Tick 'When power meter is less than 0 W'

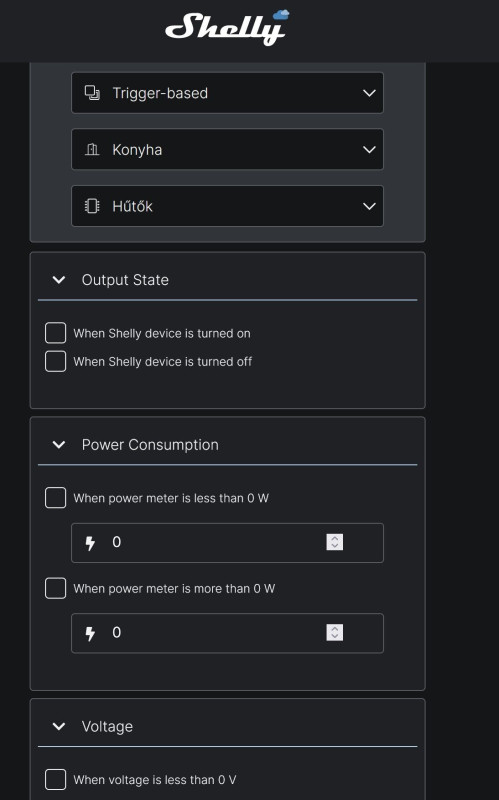[x=56, y=498]
